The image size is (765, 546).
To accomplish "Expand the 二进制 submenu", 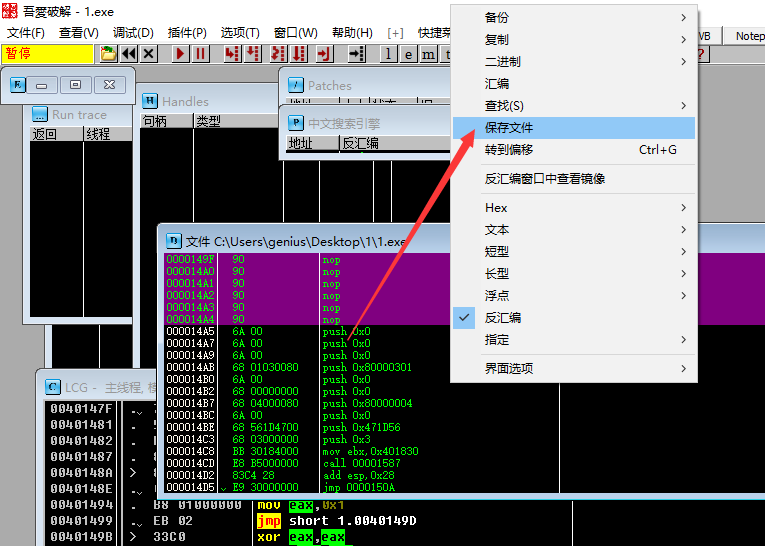I will coord(574,61).
